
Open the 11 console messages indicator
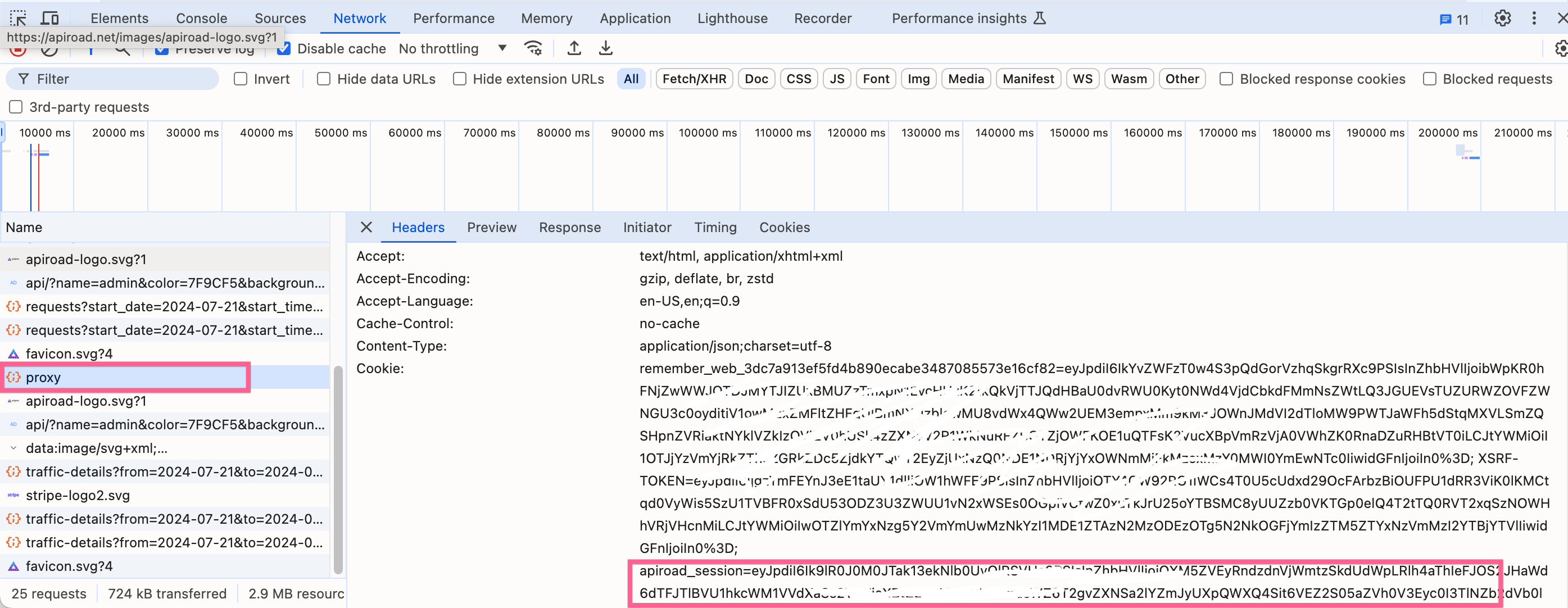click(1454, 20)
